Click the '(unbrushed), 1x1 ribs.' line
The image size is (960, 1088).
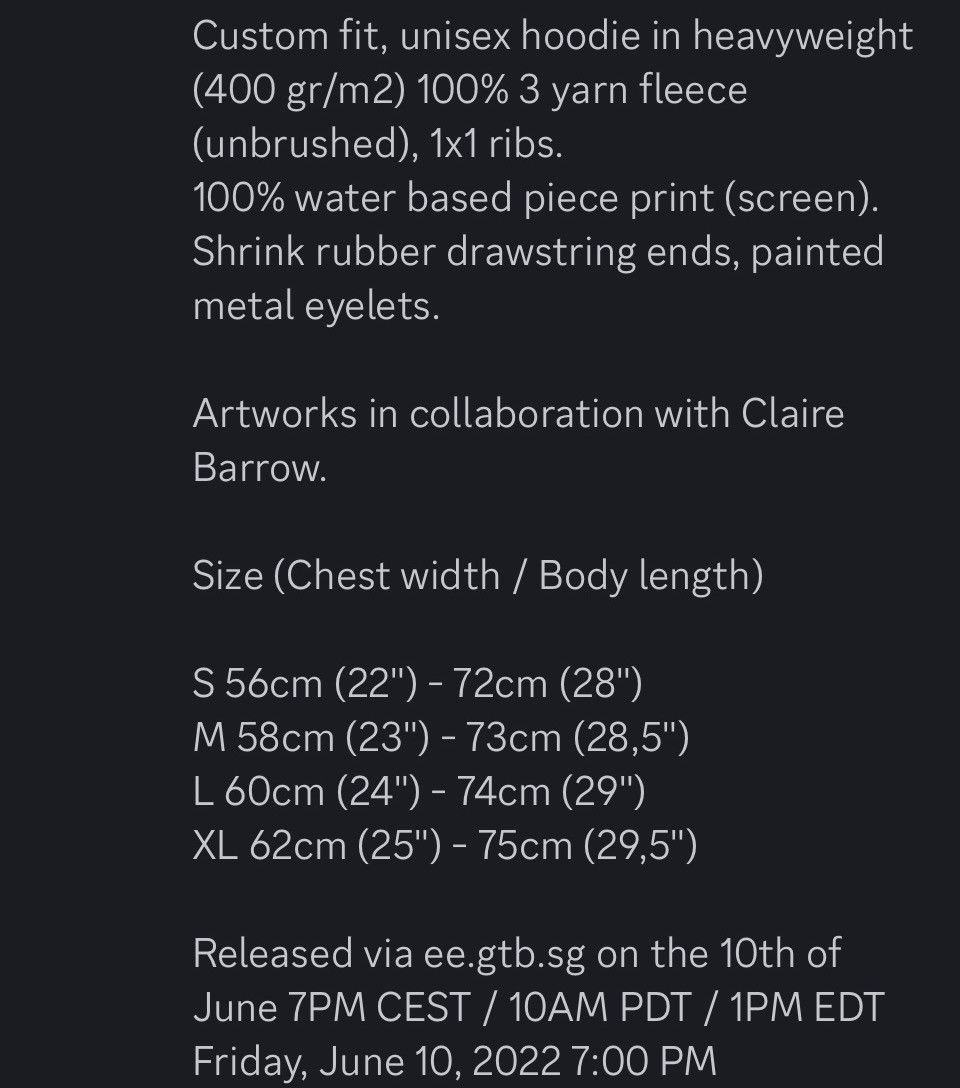coord(378,144)
